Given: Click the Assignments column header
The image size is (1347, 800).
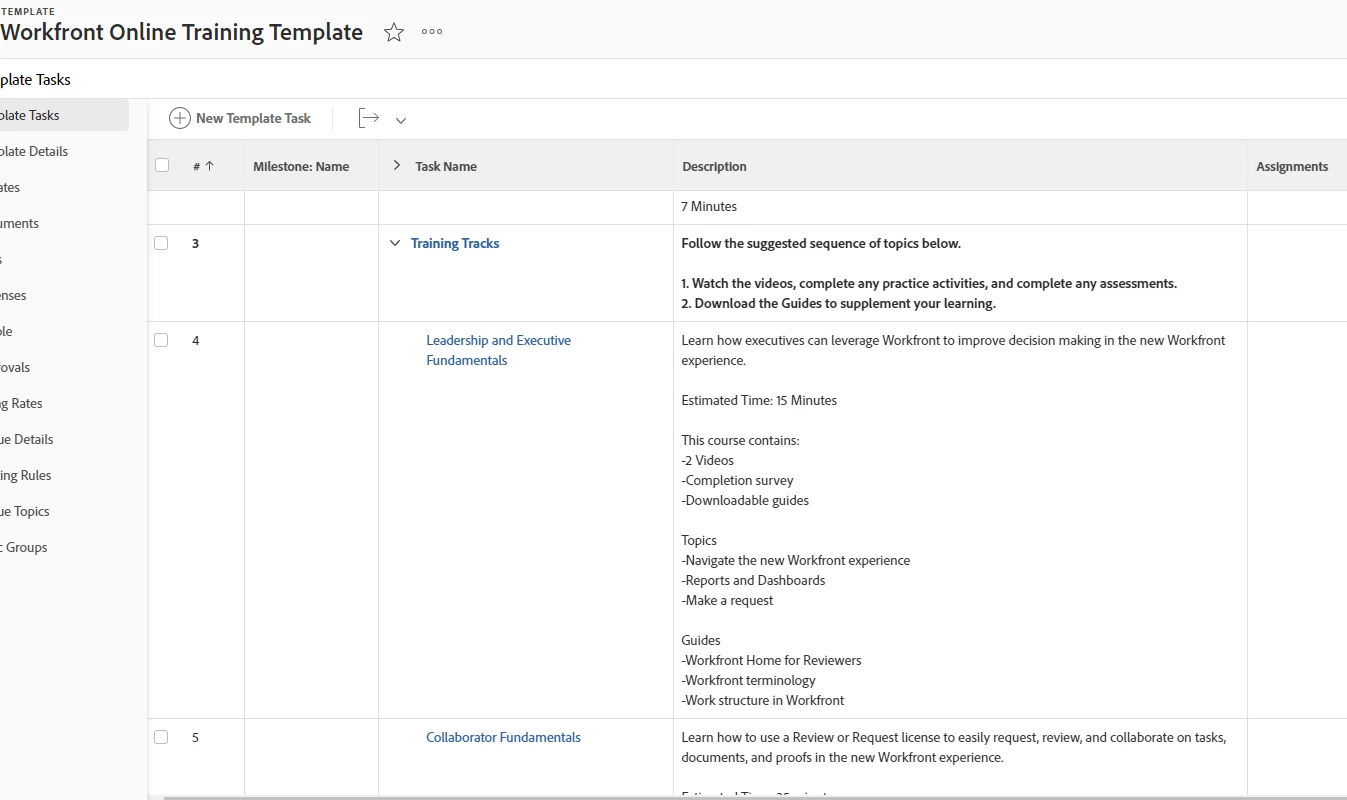Looking at the screenshot, I should pos(1292,166).
